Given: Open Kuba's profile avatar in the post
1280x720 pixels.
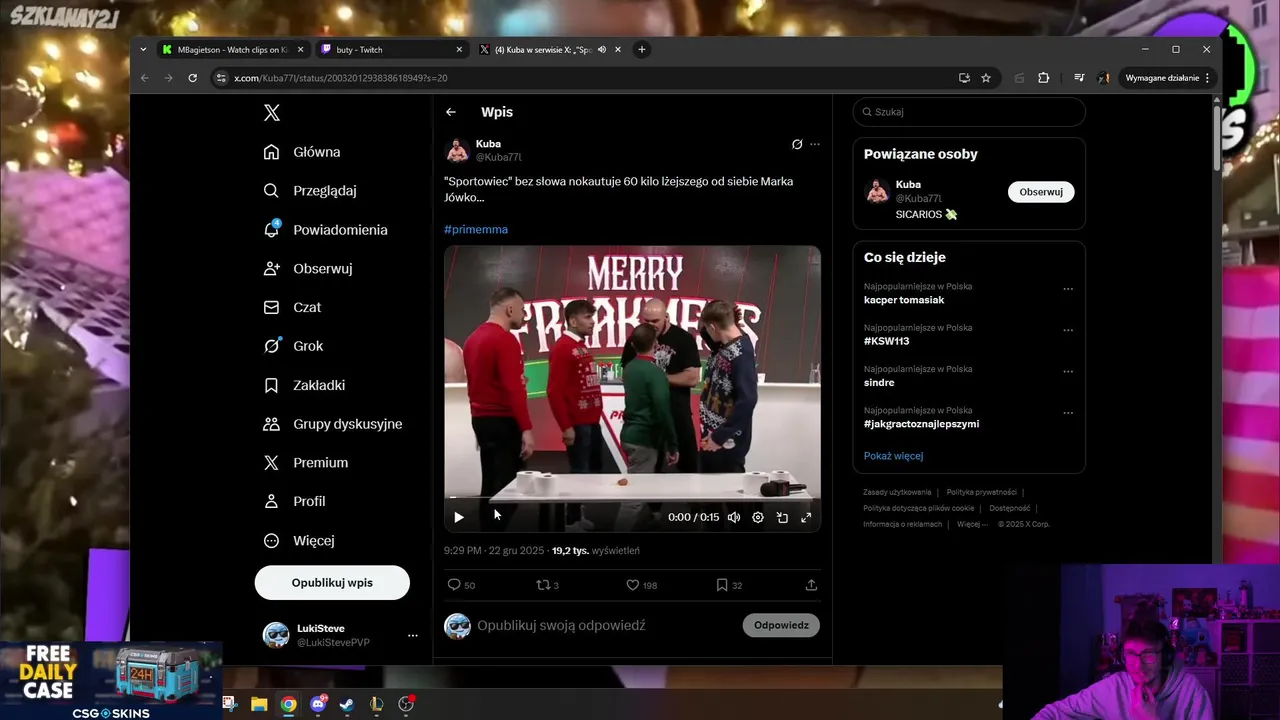Looking at the screenshot, I should (x=457, y=151).
